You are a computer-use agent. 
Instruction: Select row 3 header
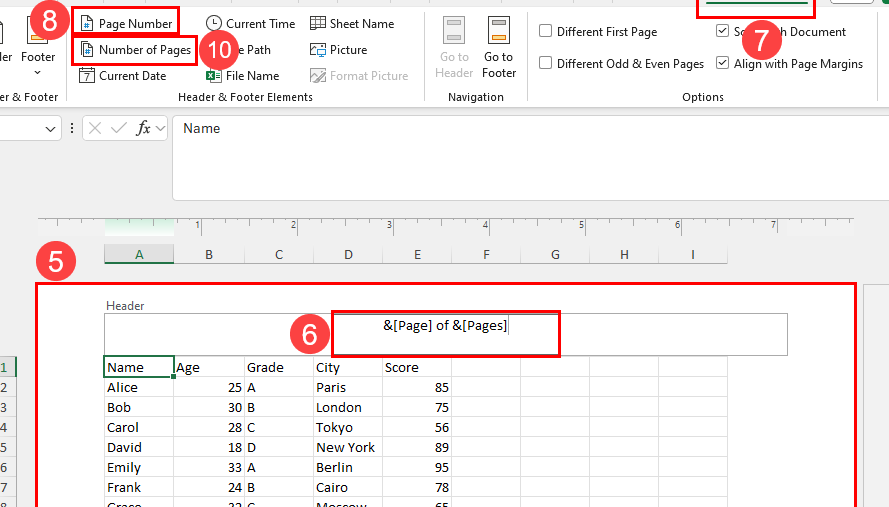(7, 407)
